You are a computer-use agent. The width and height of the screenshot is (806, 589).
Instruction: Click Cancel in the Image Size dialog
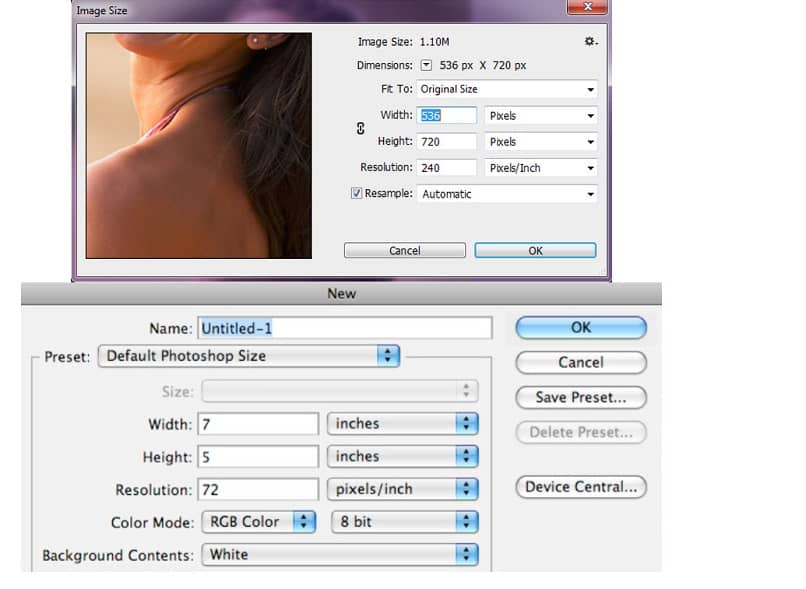tap(405, 250)
